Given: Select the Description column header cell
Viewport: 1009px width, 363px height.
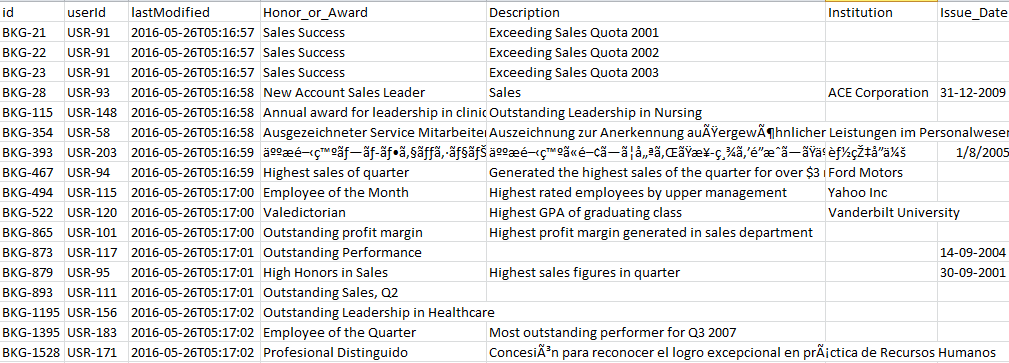Looking at the screenshot, I should pyautogui.click(x=656, y=12).
